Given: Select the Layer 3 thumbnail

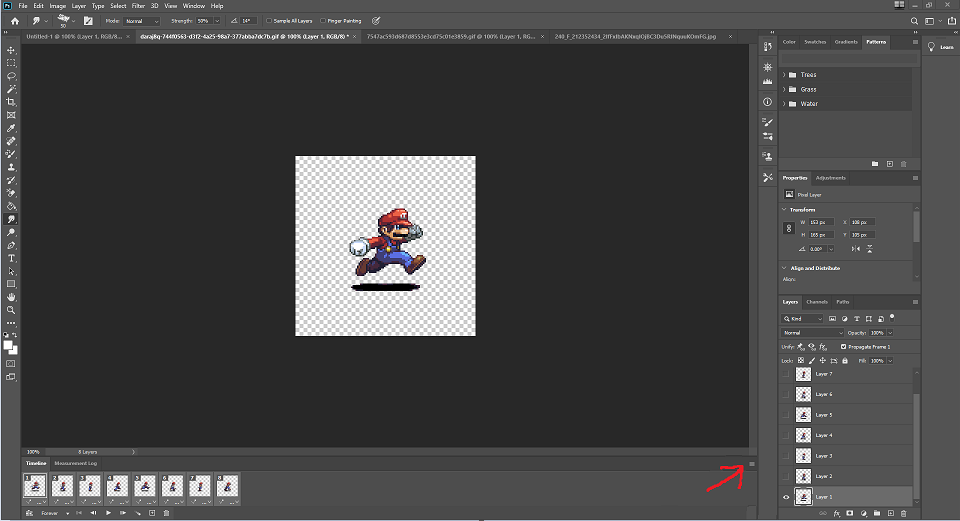Looking at the screenshot, I should tap(803, 456).
